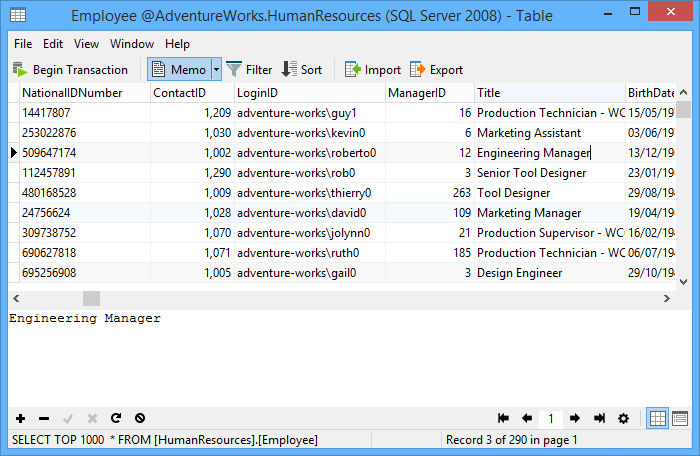Image resolution: width=700 pixels, height=456 pixels.
Task: Go to the last page
Action: click(599, 418)
